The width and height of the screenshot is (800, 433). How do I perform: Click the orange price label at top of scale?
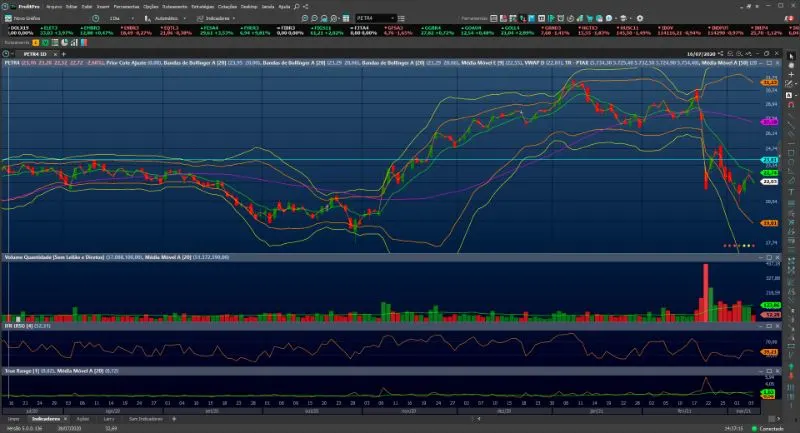coord(769,82)
